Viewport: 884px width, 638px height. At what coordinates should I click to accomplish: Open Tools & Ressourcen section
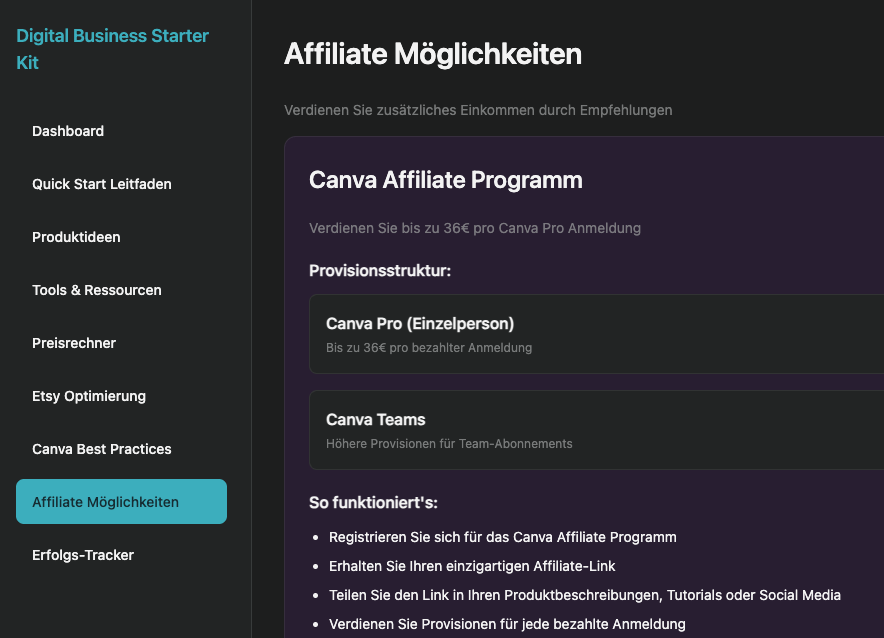tap(96, 290)
